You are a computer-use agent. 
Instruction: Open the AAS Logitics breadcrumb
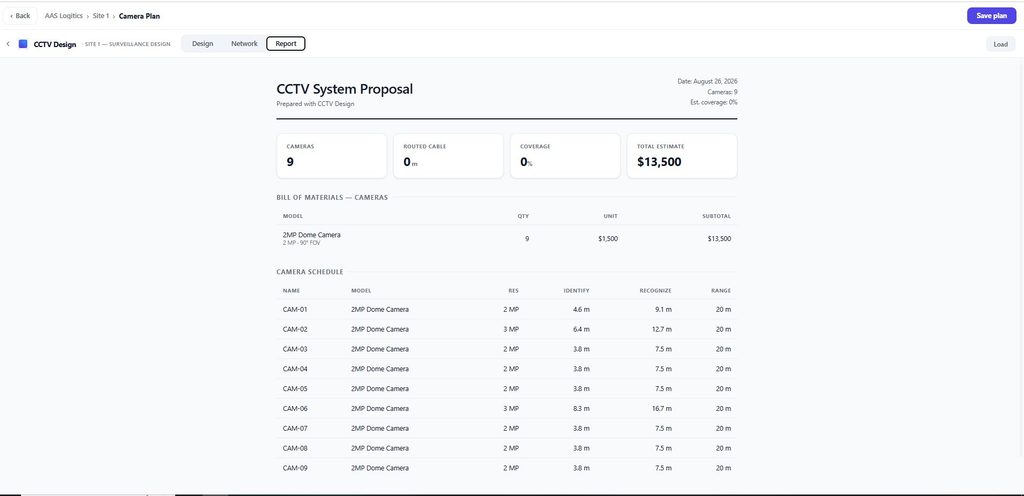click(x=63, y=16)
